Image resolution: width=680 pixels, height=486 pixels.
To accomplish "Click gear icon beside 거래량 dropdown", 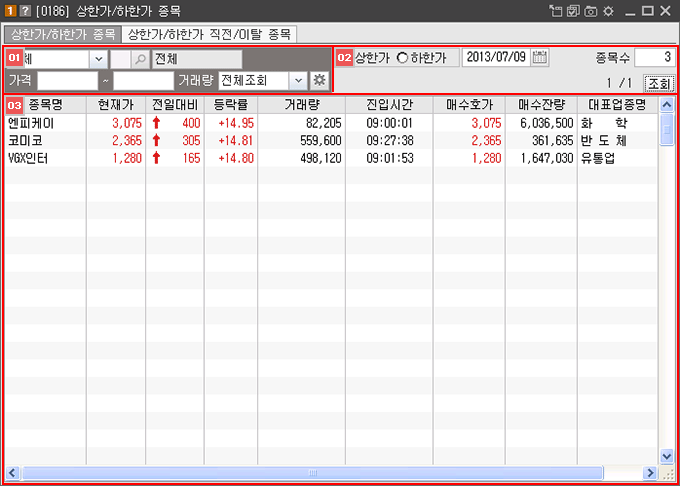I will click(x=320, y=80).
